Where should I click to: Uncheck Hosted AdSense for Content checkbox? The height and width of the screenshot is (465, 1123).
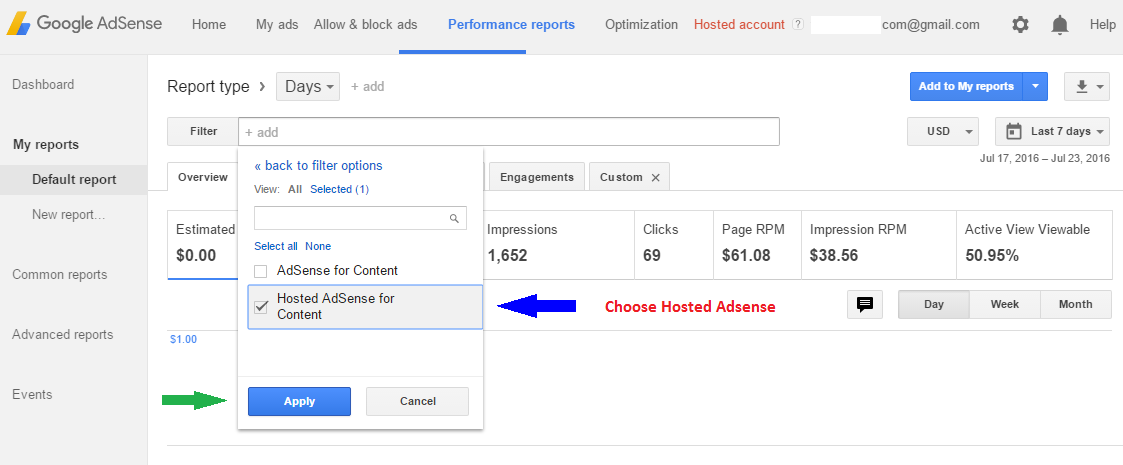(x=261, y=307)
